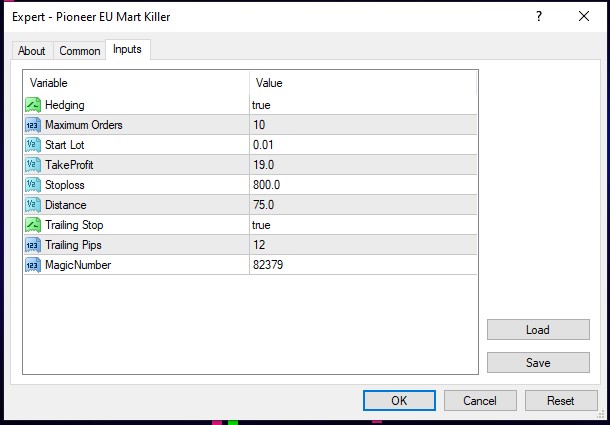Click the Stoploss double icon
The height and width of the screenshot is (425, 610).
[x=33, y=185]
